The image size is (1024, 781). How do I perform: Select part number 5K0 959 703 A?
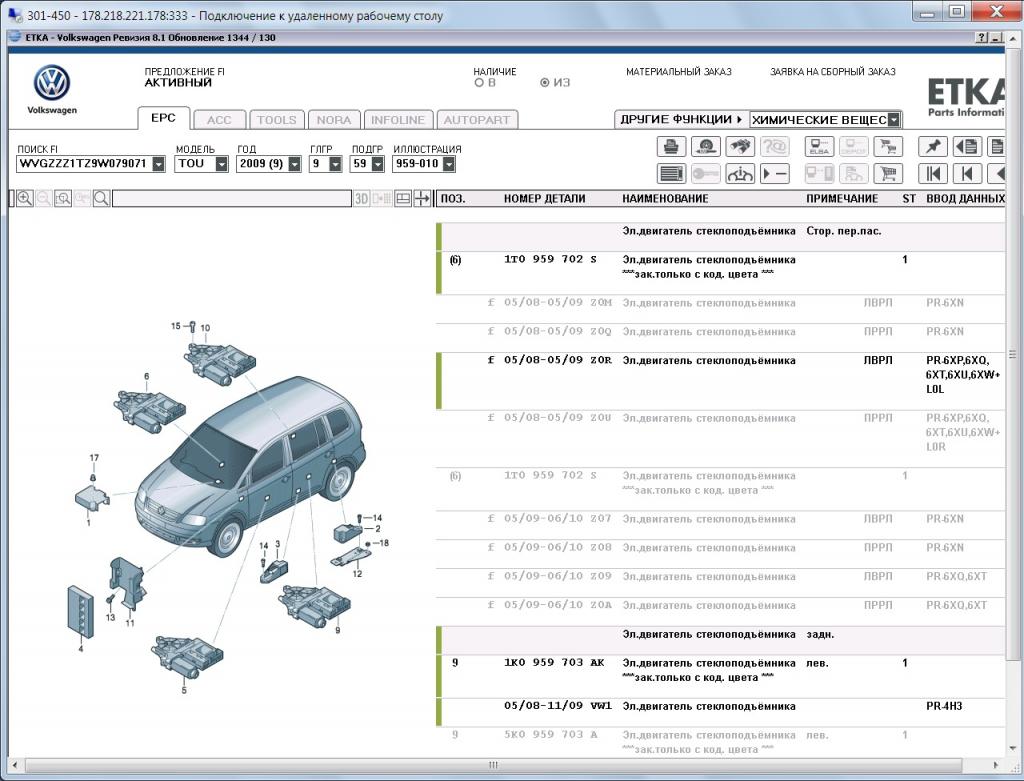[x=550, y=735]
